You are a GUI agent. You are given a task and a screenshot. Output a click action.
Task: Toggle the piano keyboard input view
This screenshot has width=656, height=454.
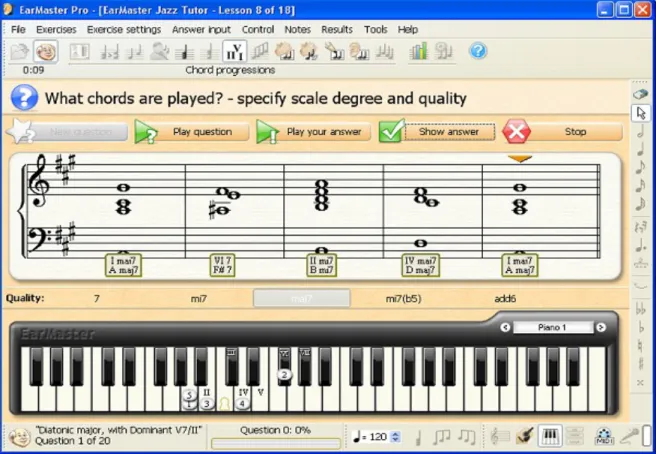tap(550, 436)
